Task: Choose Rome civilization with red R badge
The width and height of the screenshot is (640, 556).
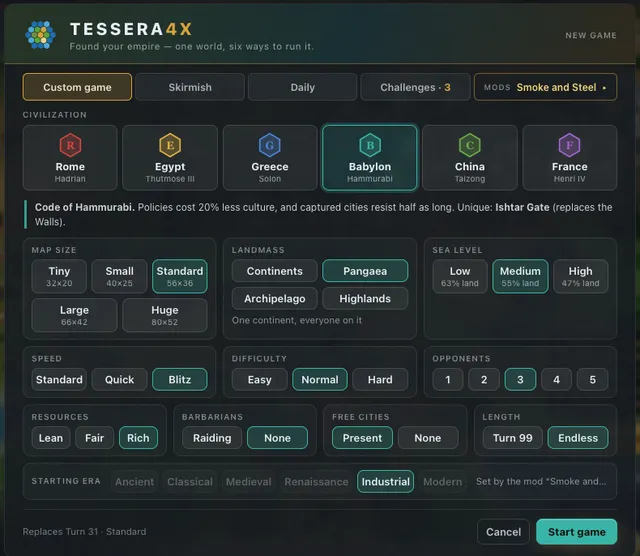Action: pos(70,158)
